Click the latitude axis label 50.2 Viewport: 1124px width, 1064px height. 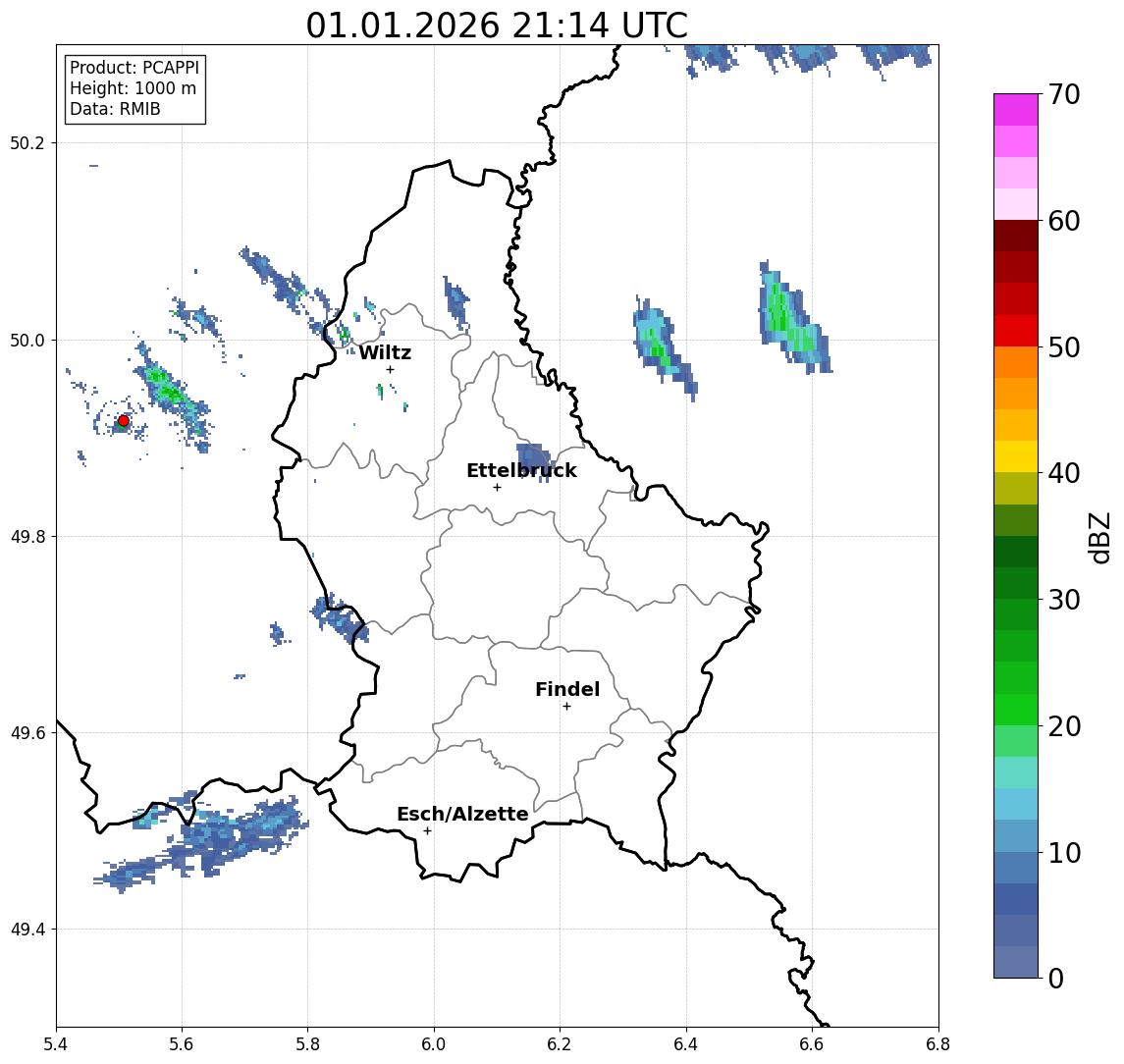pyautogui.click(x=27, y=142)
